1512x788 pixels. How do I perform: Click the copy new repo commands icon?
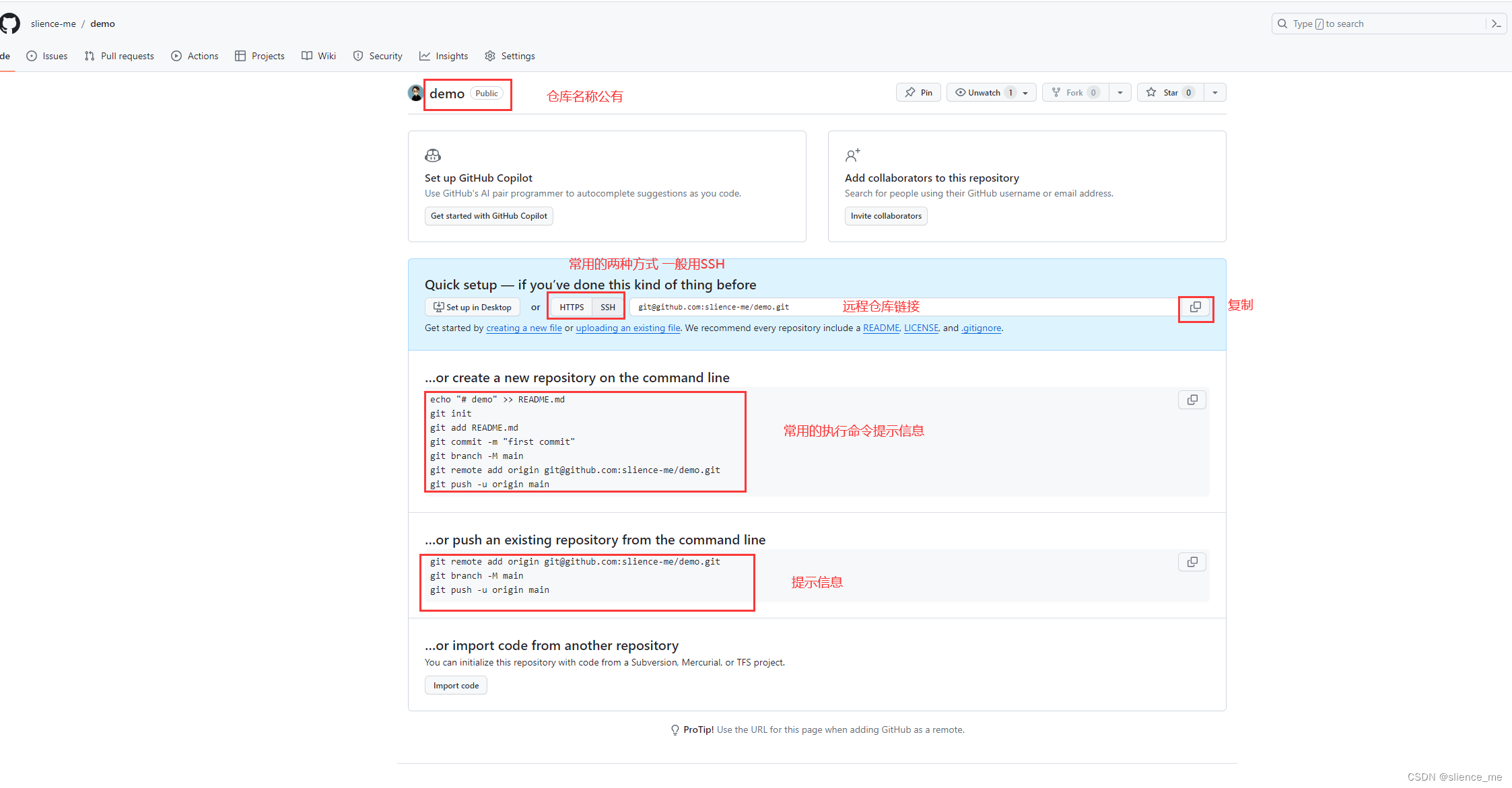pyautogui.click(x=1192, y=399)
